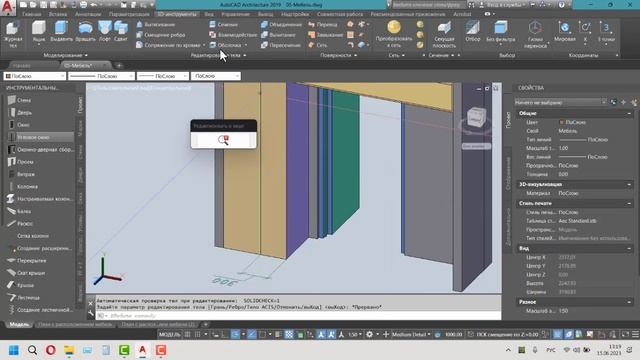
Task: Click the ViewCube in the viewport
Action: pyautogui.click(x=476, y=117)
